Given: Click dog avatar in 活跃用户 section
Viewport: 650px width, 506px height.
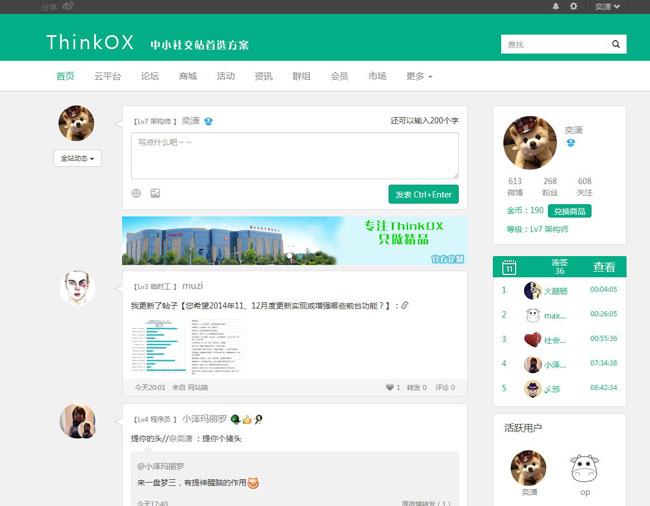Looking at the screenshot, I should (x=529, y=468).
